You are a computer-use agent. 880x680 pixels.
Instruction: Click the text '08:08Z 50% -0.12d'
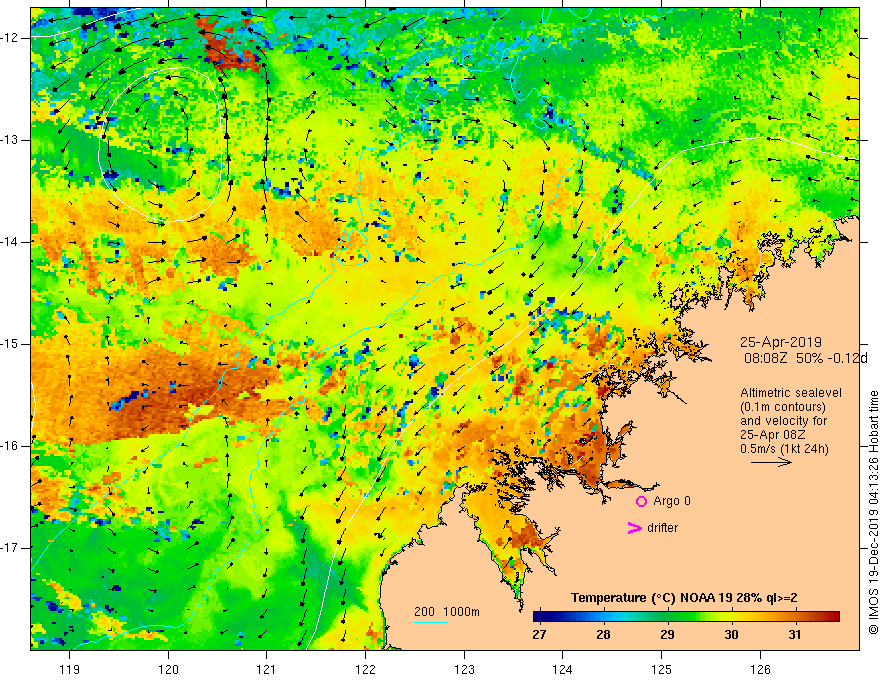pos(805,358)
